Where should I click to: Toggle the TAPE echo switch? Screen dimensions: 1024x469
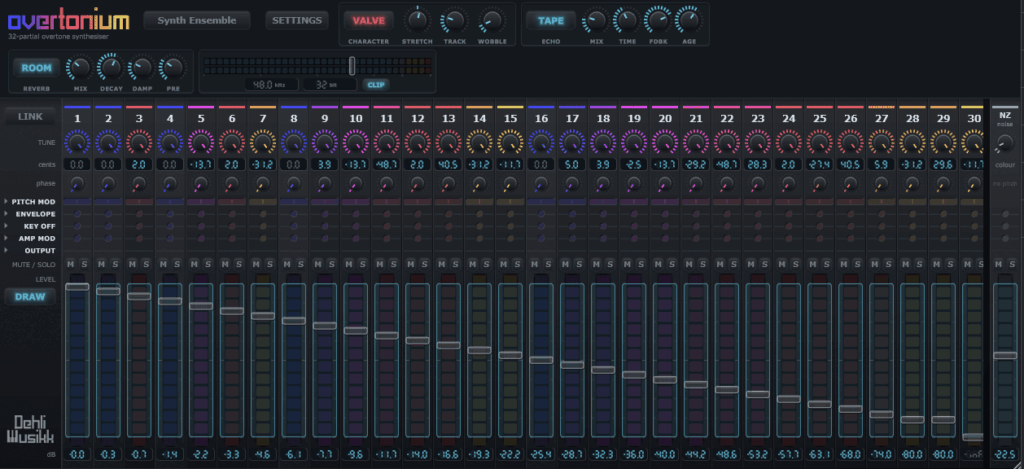click(x=551, y=20)
